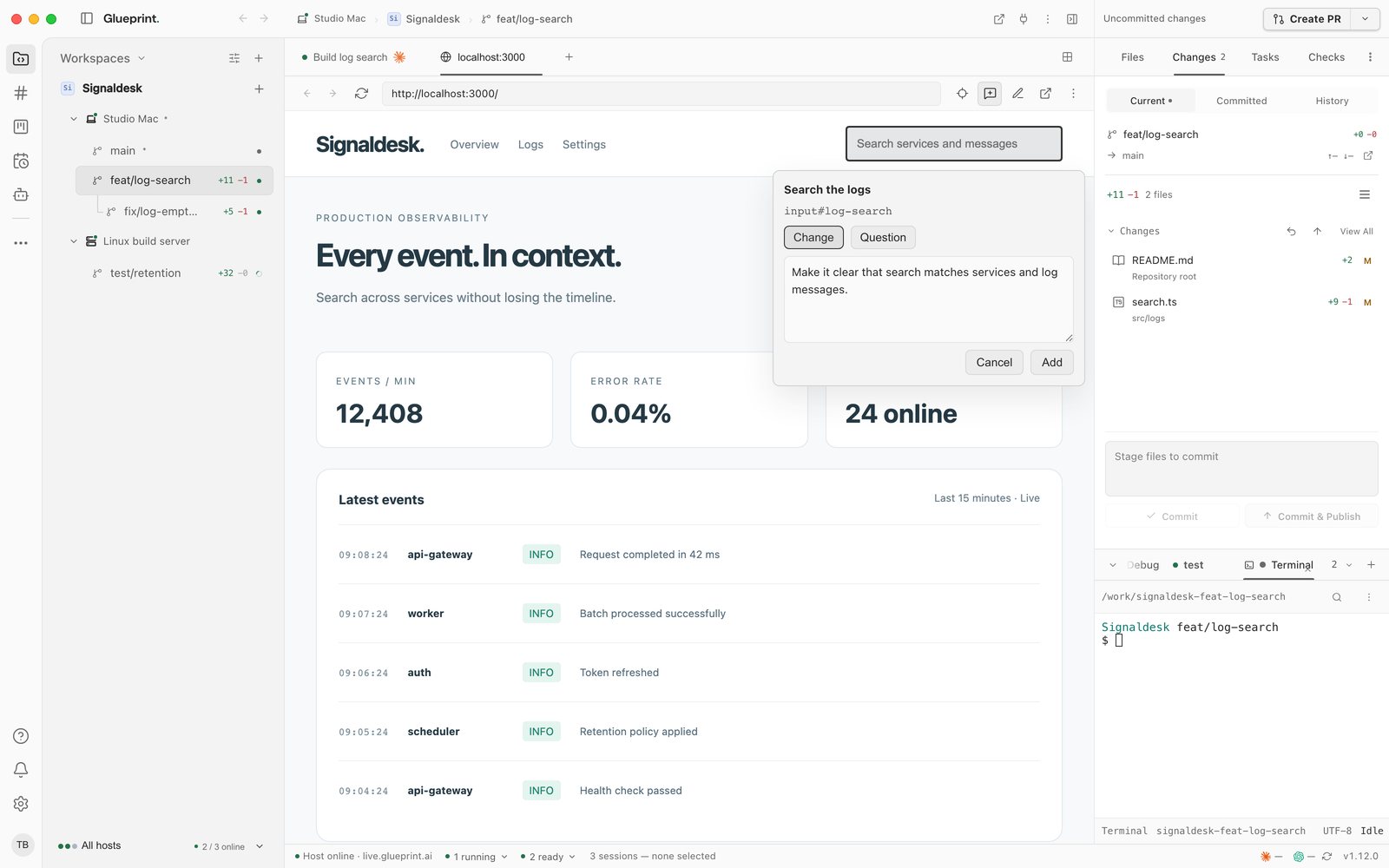Open the Create PR dropdown arrow
This screenshot has height=868, width=1389.
click(1365, 18)
